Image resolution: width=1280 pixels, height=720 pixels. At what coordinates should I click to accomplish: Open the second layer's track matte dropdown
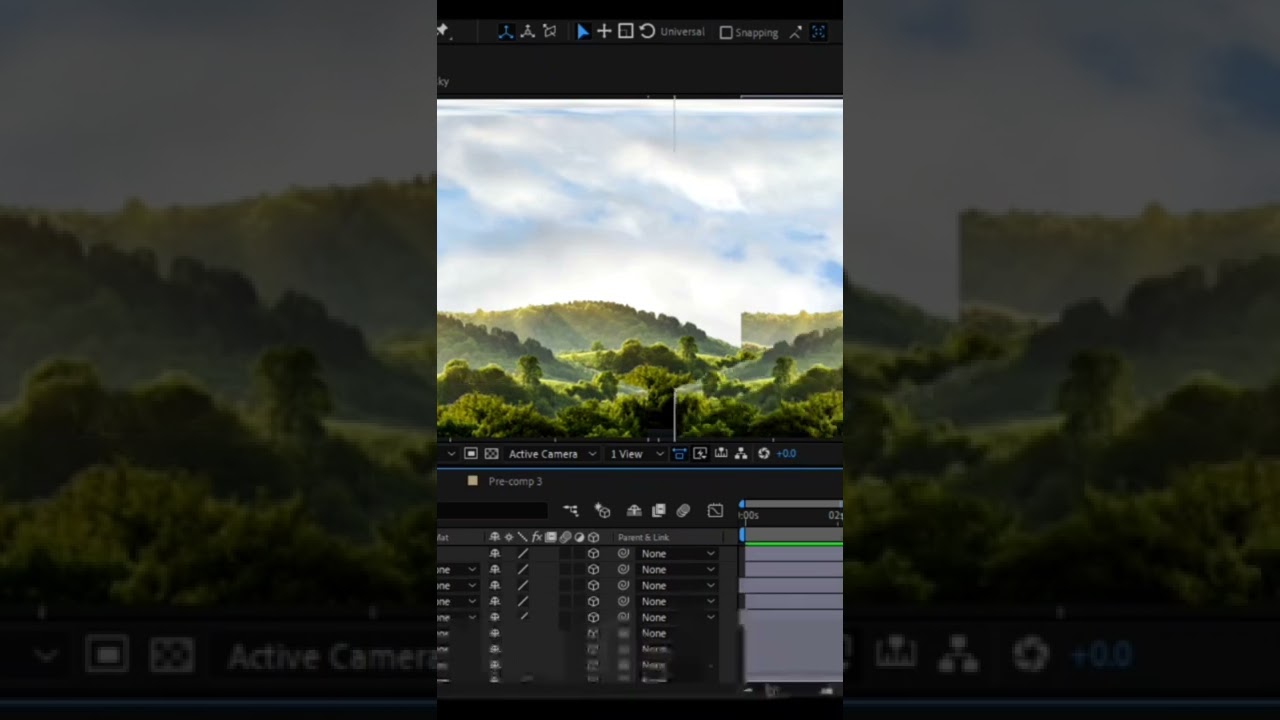click(x=458, y=570)
